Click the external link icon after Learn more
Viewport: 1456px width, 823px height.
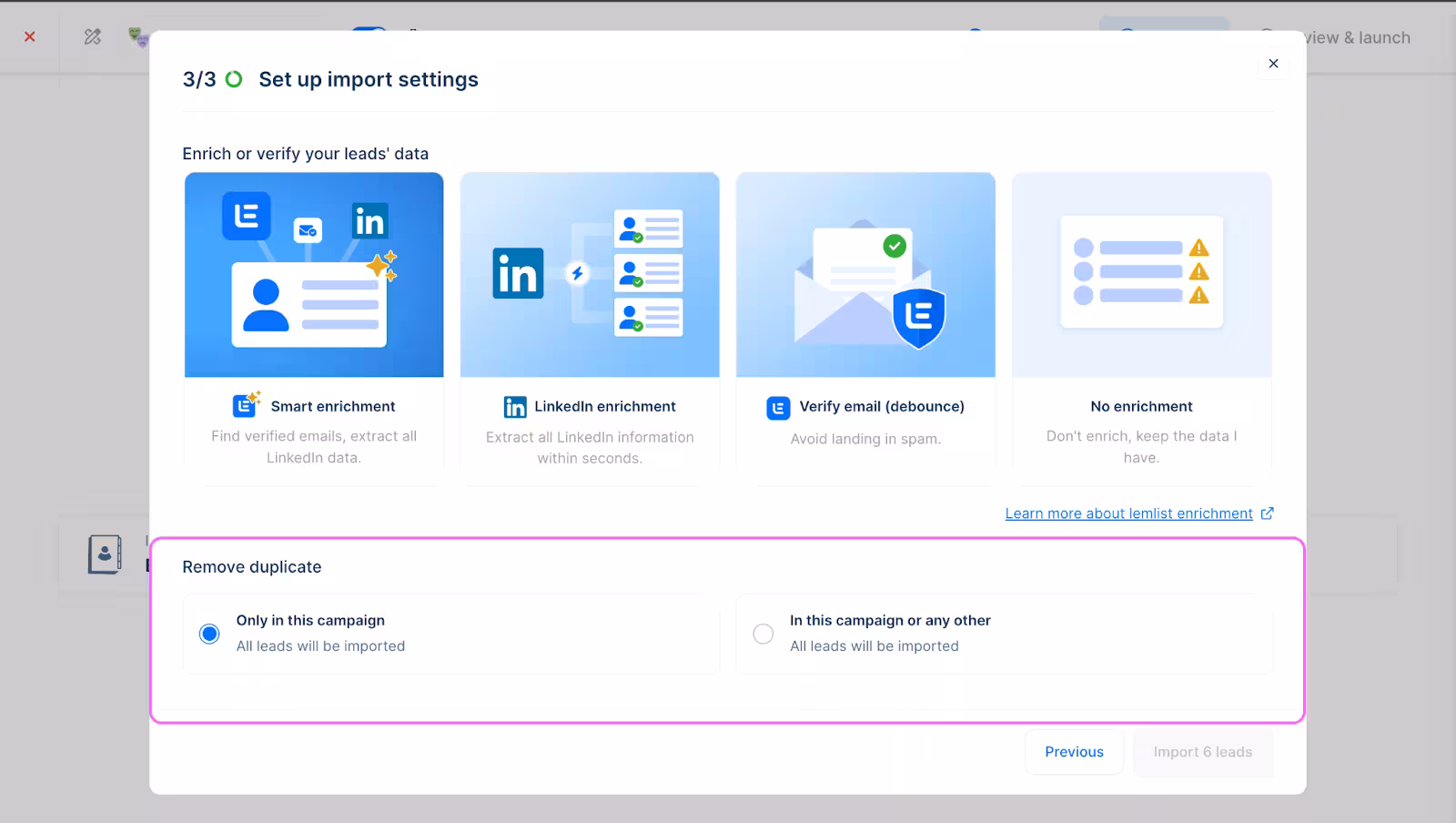point(1267,513)
